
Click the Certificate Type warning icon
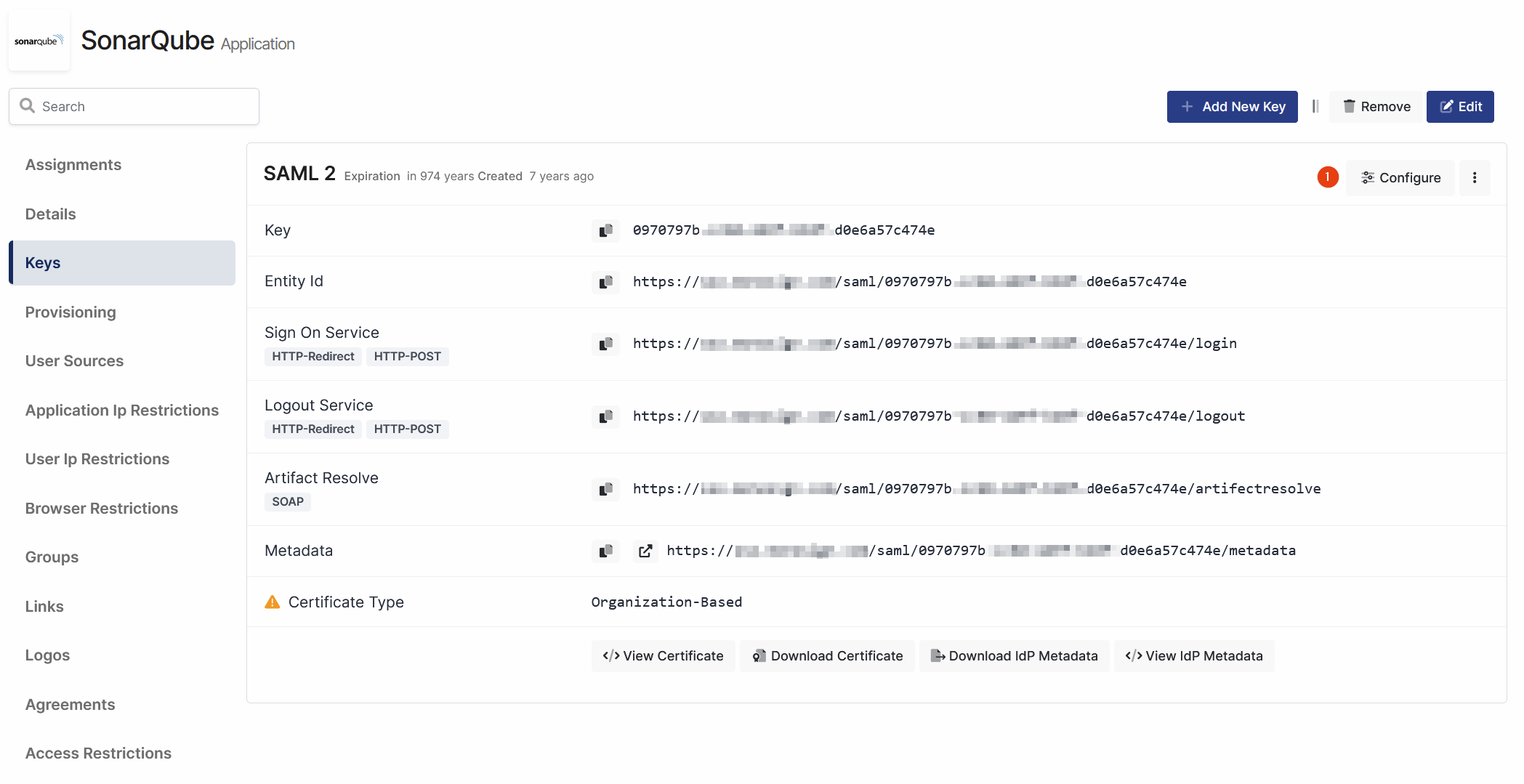click(x=273, y=602)
